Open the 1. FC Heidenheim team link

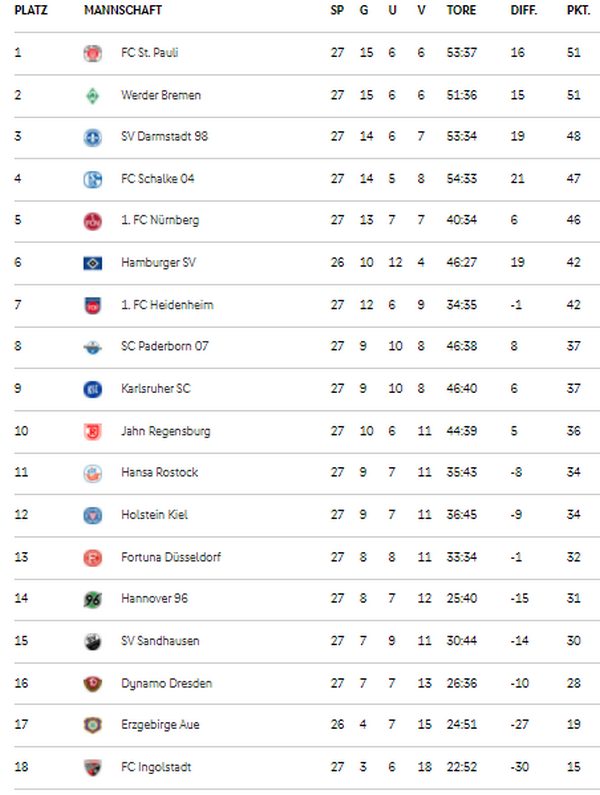click(x=167, y=305)
